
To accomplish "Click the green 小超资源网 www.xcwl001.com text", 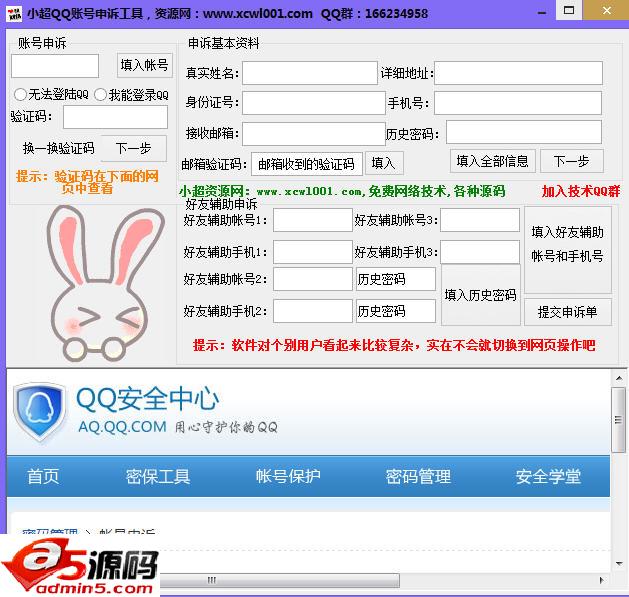I will (342, 191).
